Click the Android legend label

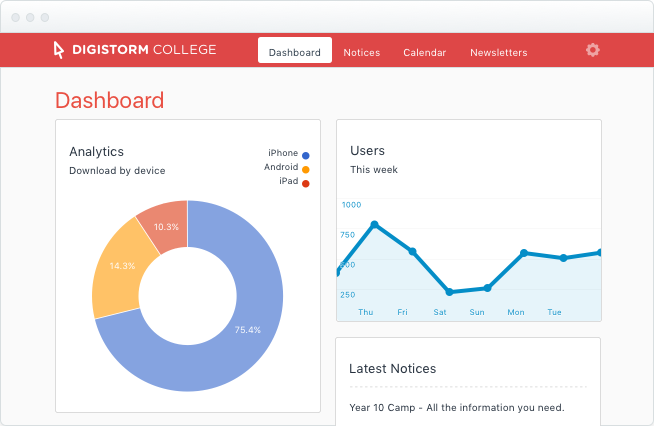point(281,167)
